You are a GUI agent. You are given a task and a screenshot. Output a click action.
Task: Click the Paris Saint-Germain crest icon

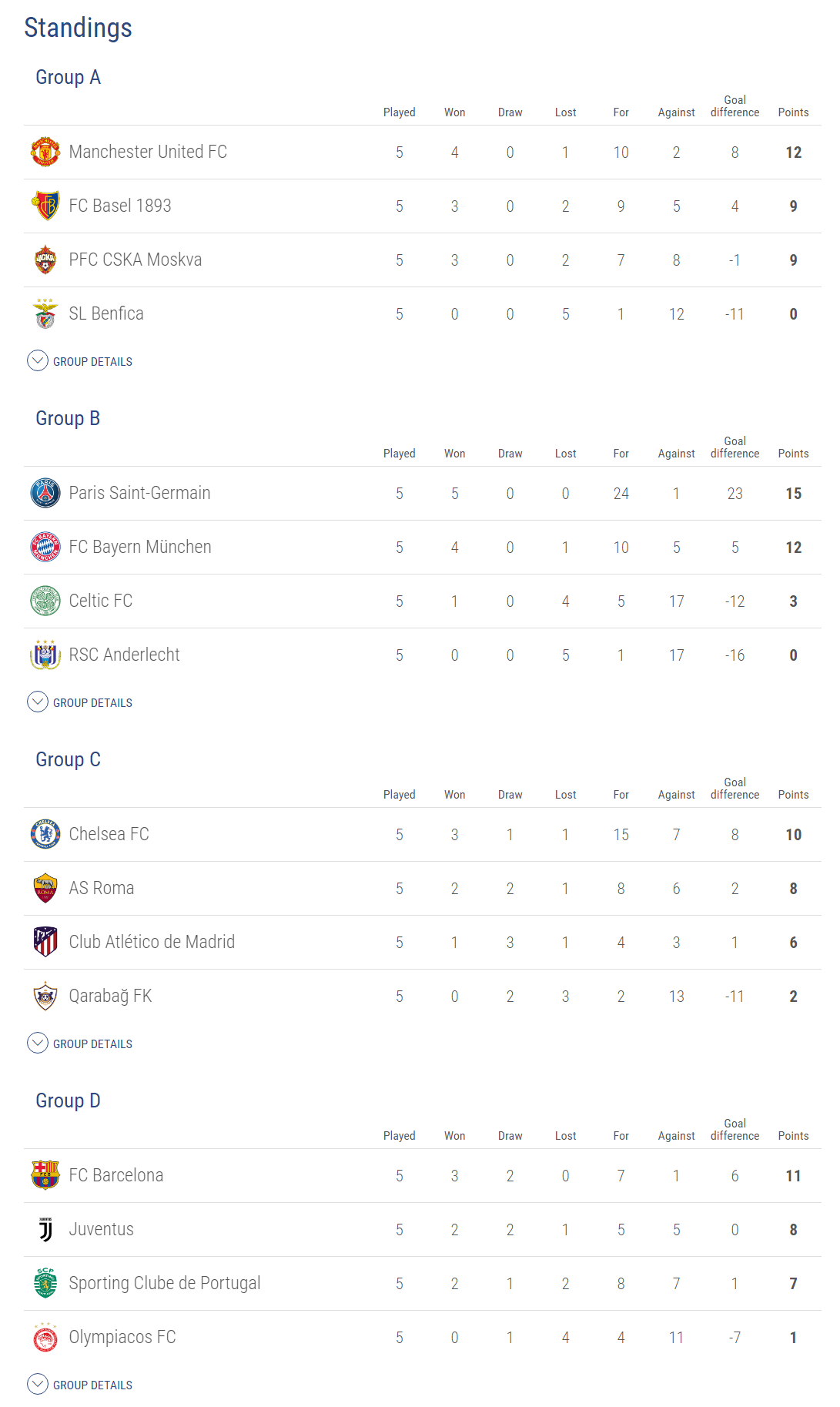coord(45,493)
